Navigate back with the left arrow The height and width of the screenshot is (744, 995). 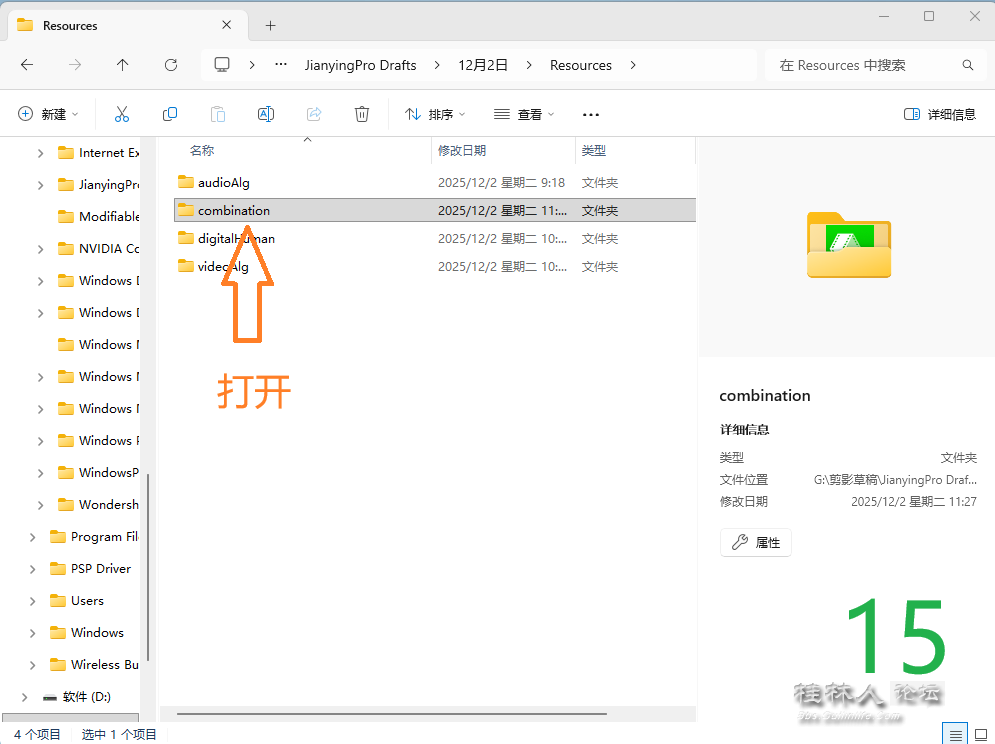pyautogui.click(x=27, y=65)
